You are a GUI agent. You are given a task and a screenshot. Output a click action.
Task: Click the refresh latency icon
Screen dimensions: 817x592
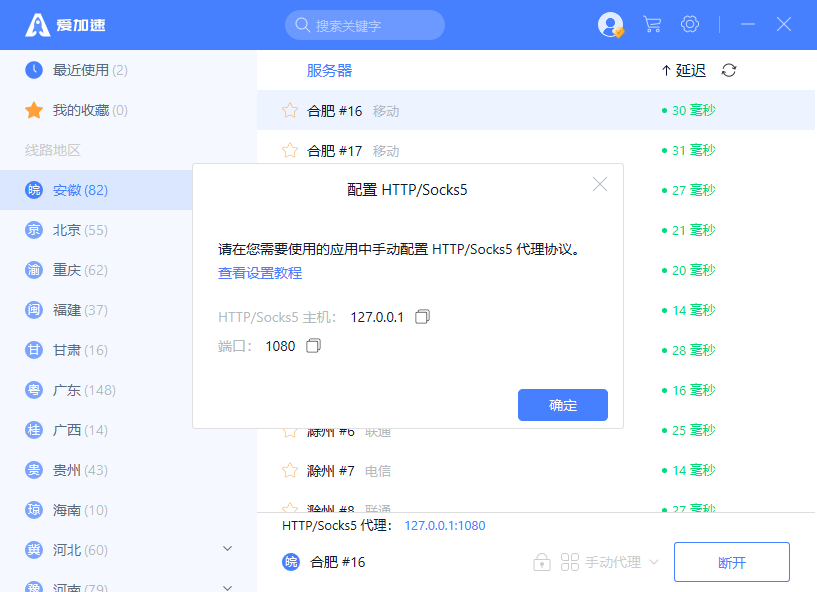[x=729, y=70]
